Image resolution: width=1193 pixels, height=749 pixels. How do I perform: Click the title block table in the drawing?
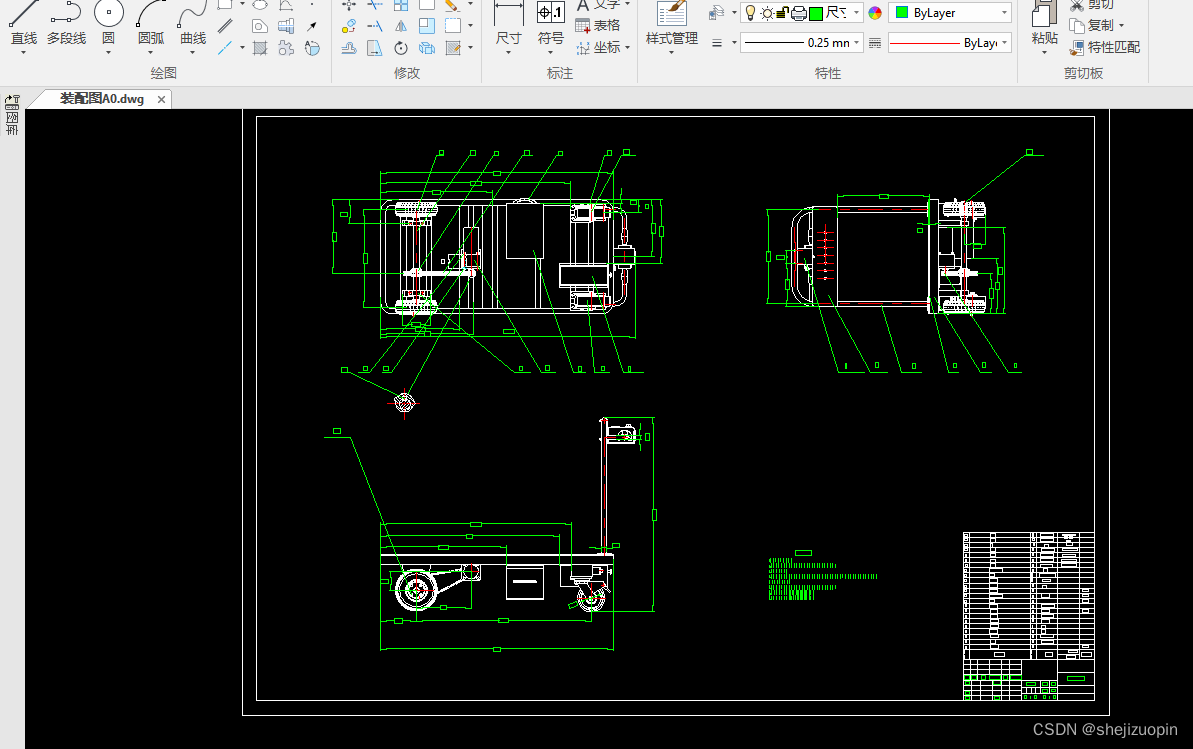click(x=1029, y=617)
